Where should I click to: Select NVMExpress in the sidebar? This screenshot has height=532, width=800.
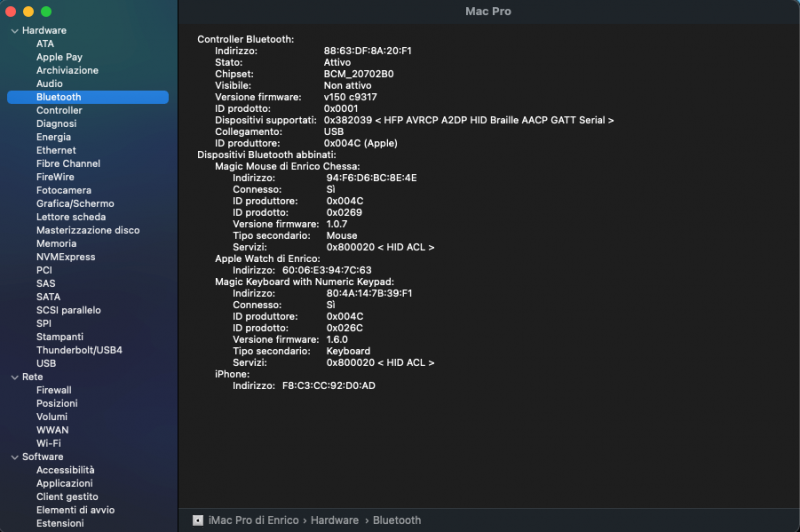click(65, 257)
